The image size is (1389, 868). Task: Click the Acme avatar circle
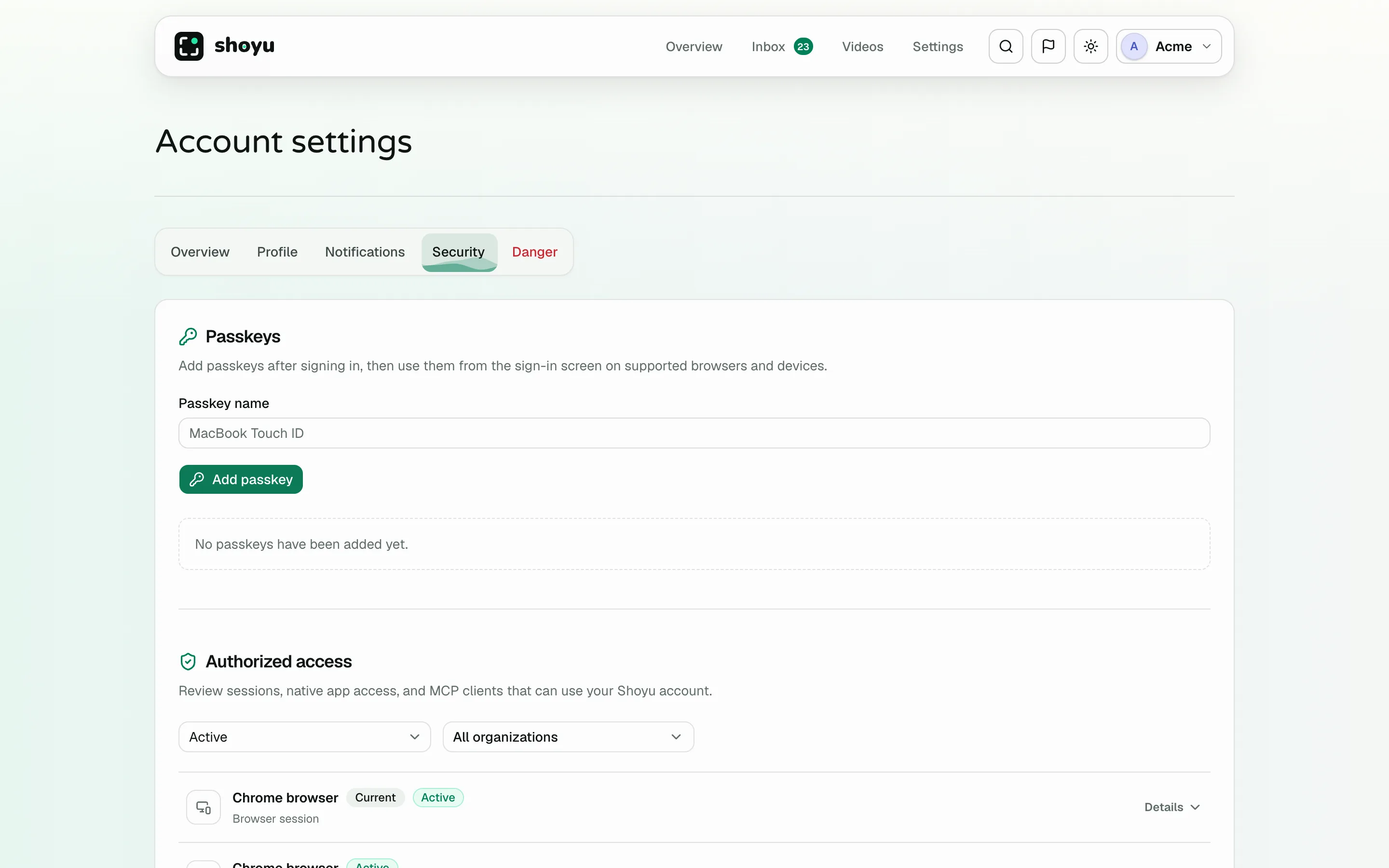(1133, 46)
